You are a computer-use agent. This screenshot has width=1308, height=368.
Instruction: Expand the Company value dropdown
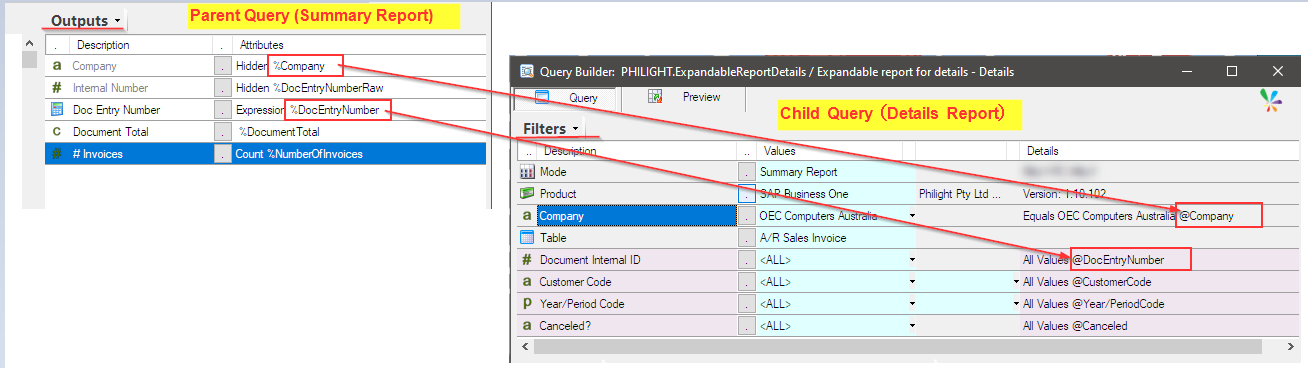[x=911, y=216]
